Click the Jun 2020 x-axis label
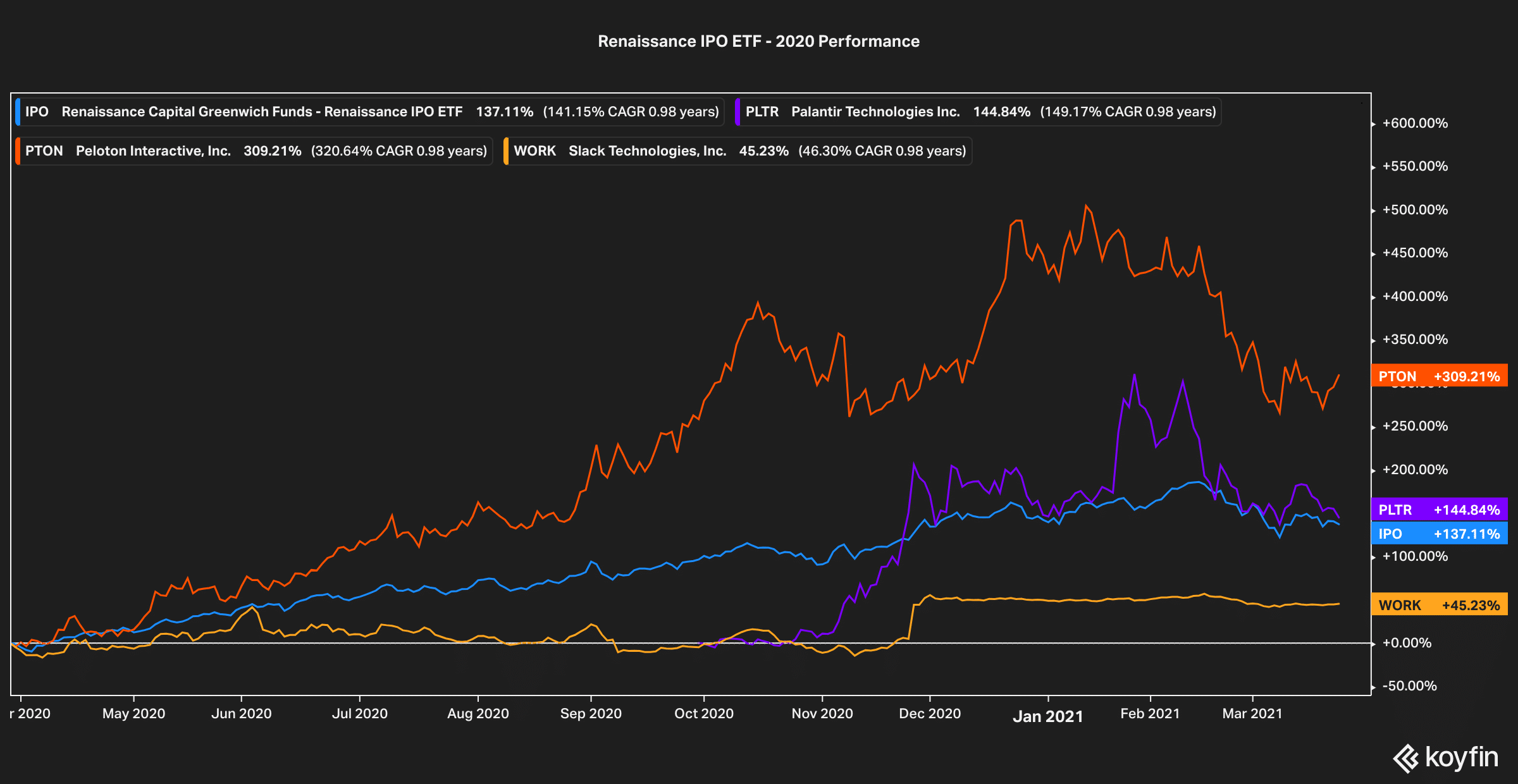Viewport: 1518px width, 784px height. pos(241,713)
